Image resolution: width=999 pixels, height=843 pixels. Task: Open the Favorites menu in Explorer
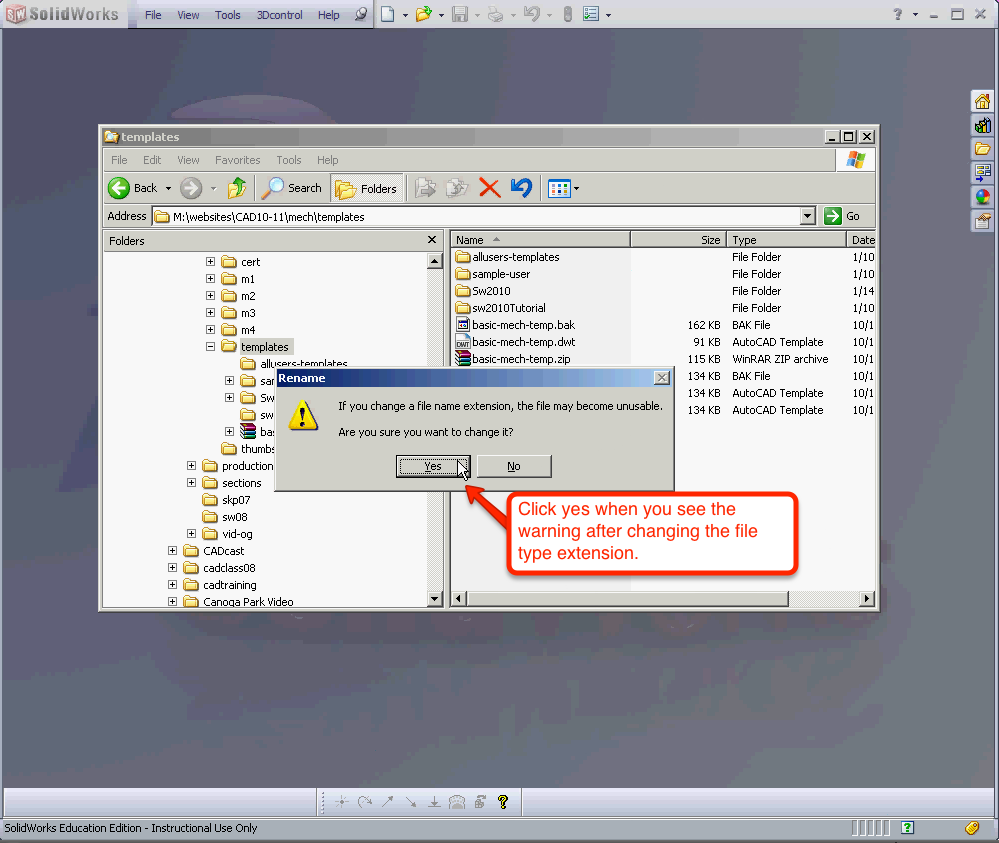[237, 160]
